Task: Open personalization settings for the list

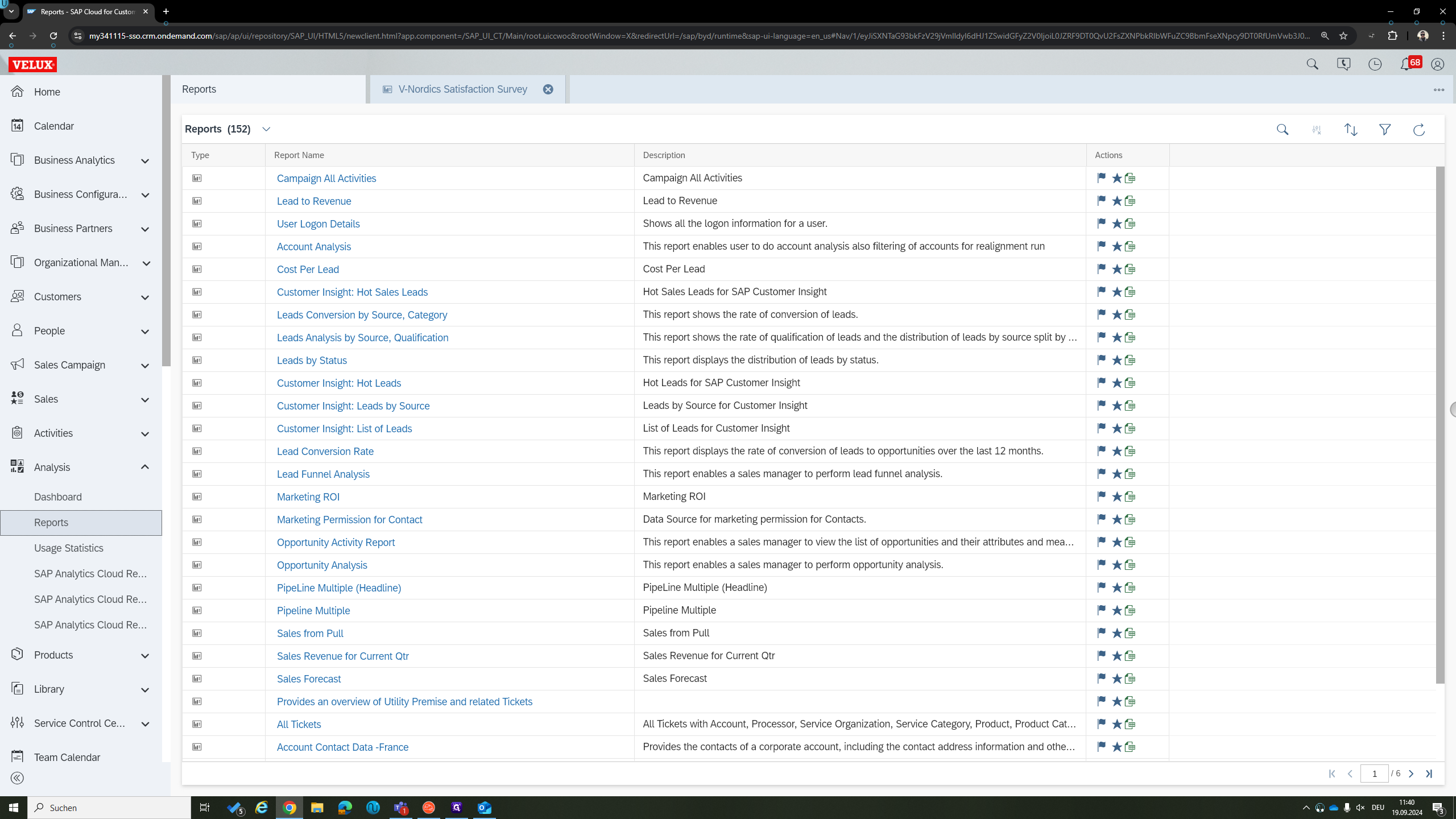Action: point(1317,130)
